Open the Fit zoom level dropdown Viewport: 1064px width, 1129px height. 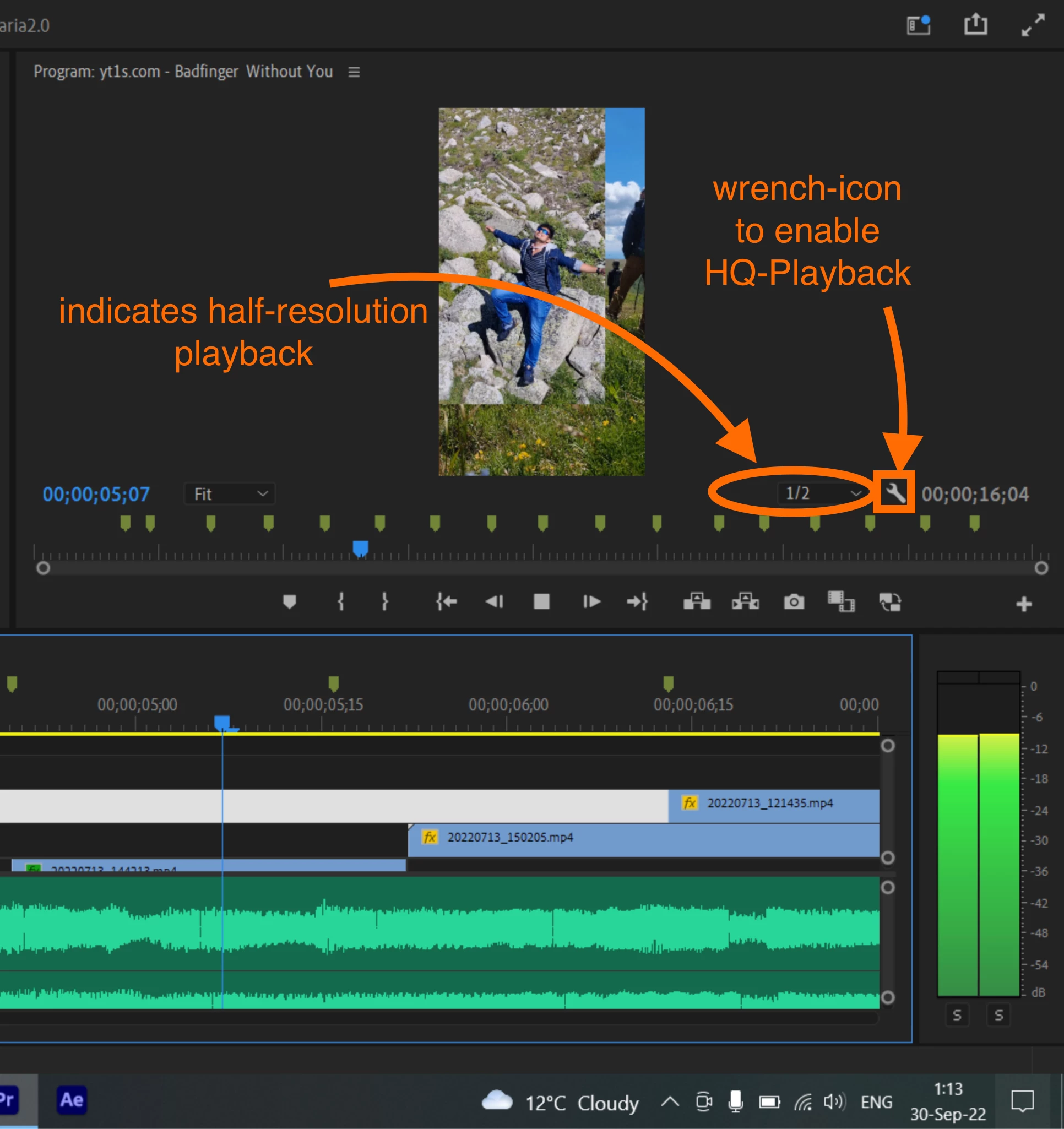(x=230, y=494)
